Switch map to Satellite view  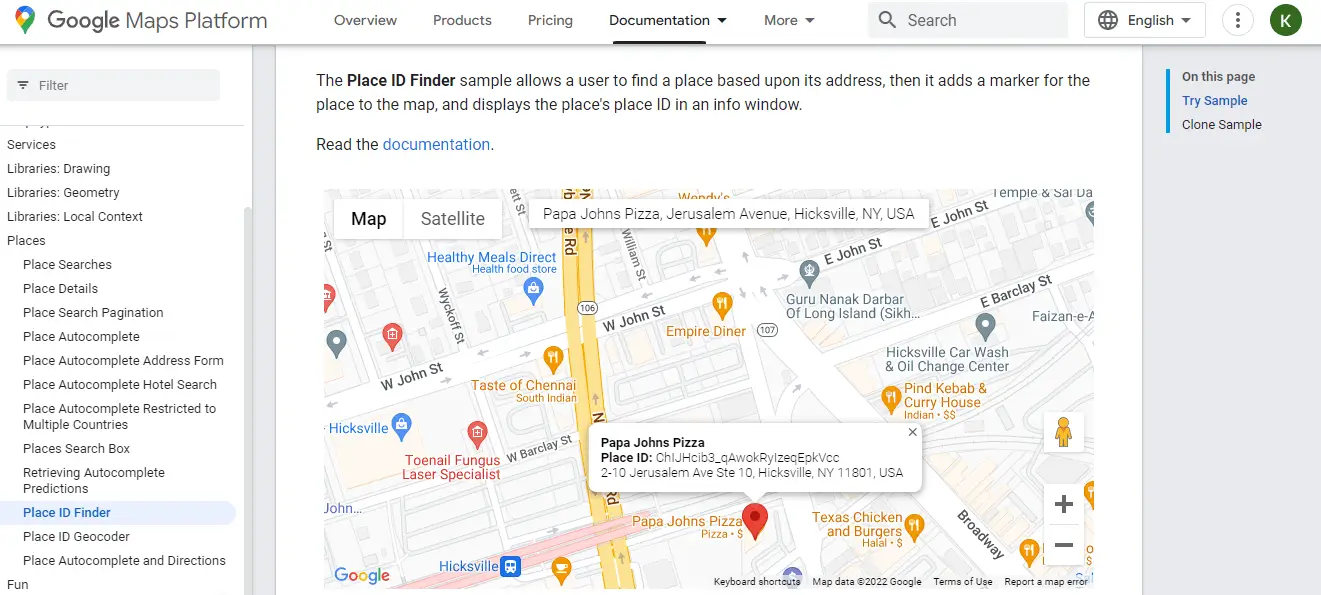coord(452,219)
